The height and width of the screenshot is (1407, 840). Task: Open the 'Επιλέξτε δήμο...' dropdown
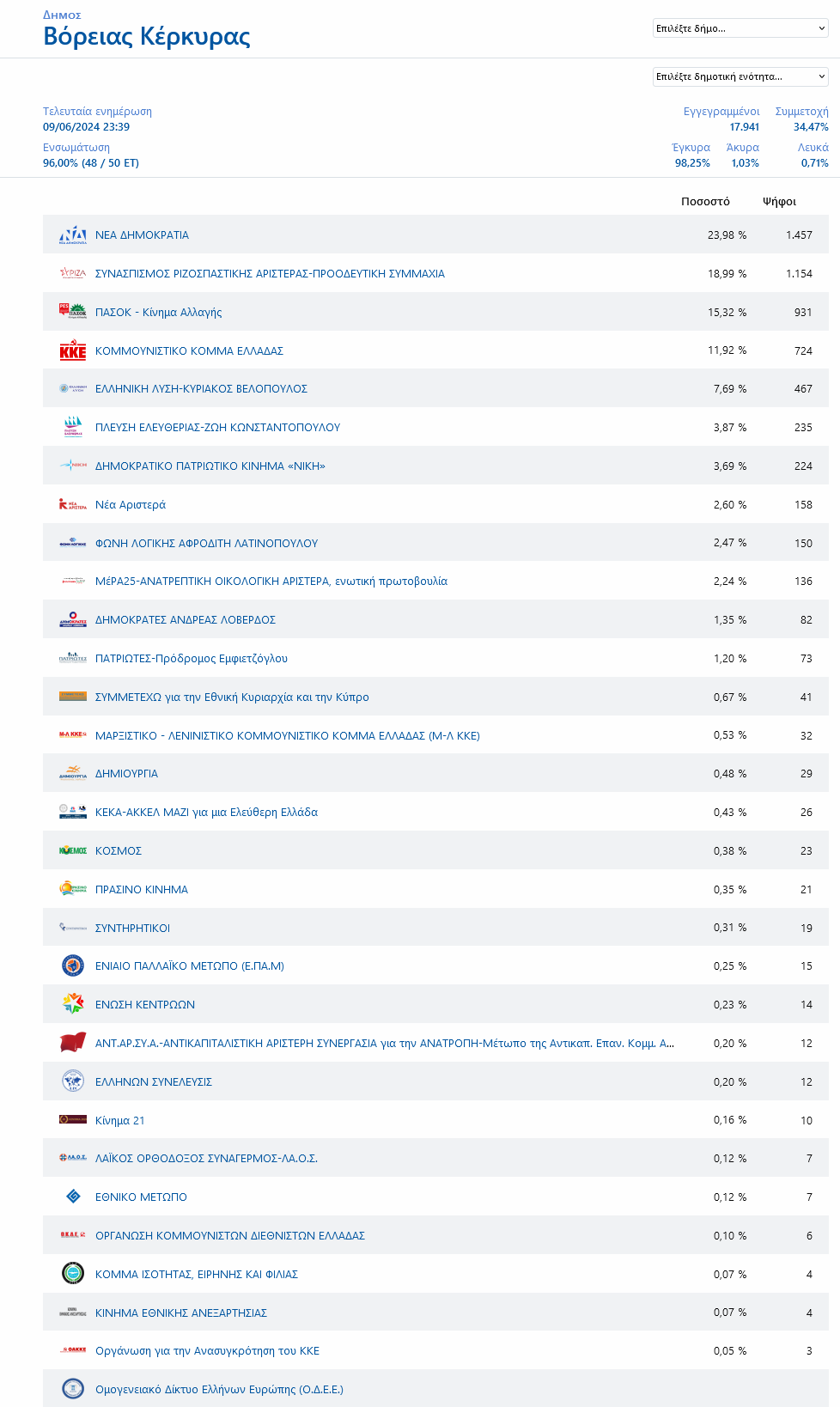(740, 28)
